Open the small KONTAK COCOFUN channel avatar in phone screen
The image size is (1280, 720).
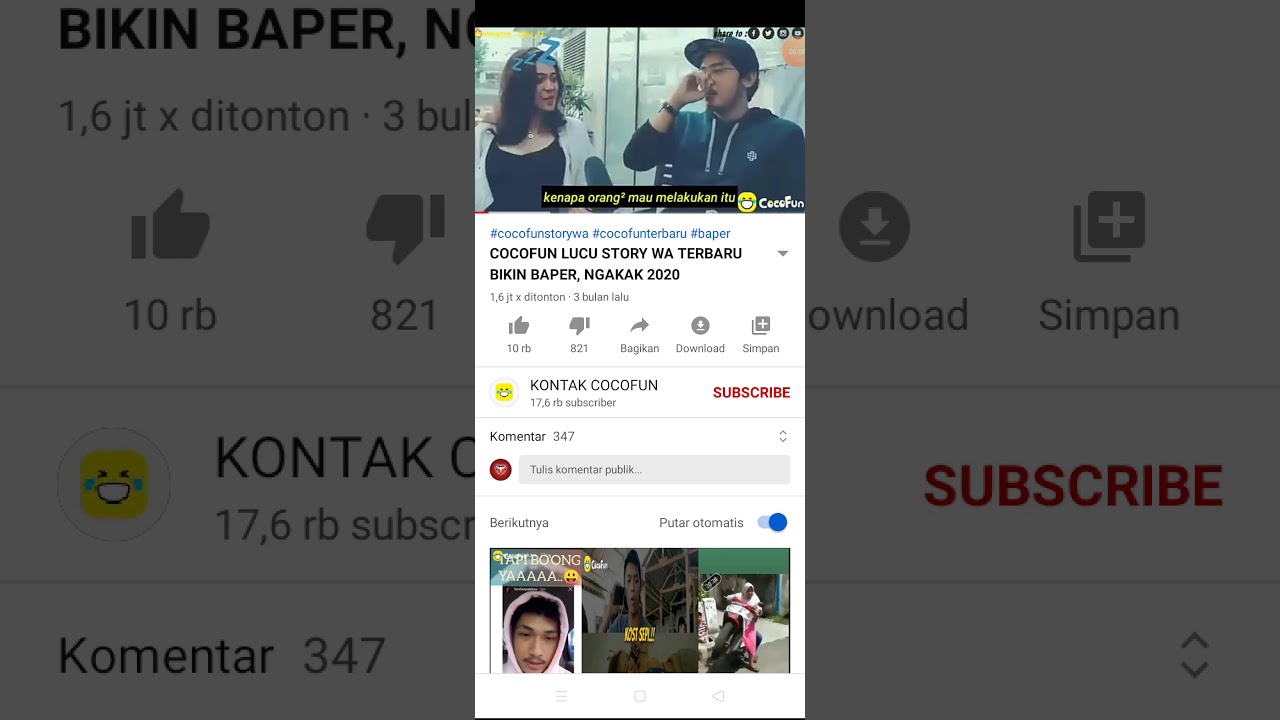click(504, 392)
